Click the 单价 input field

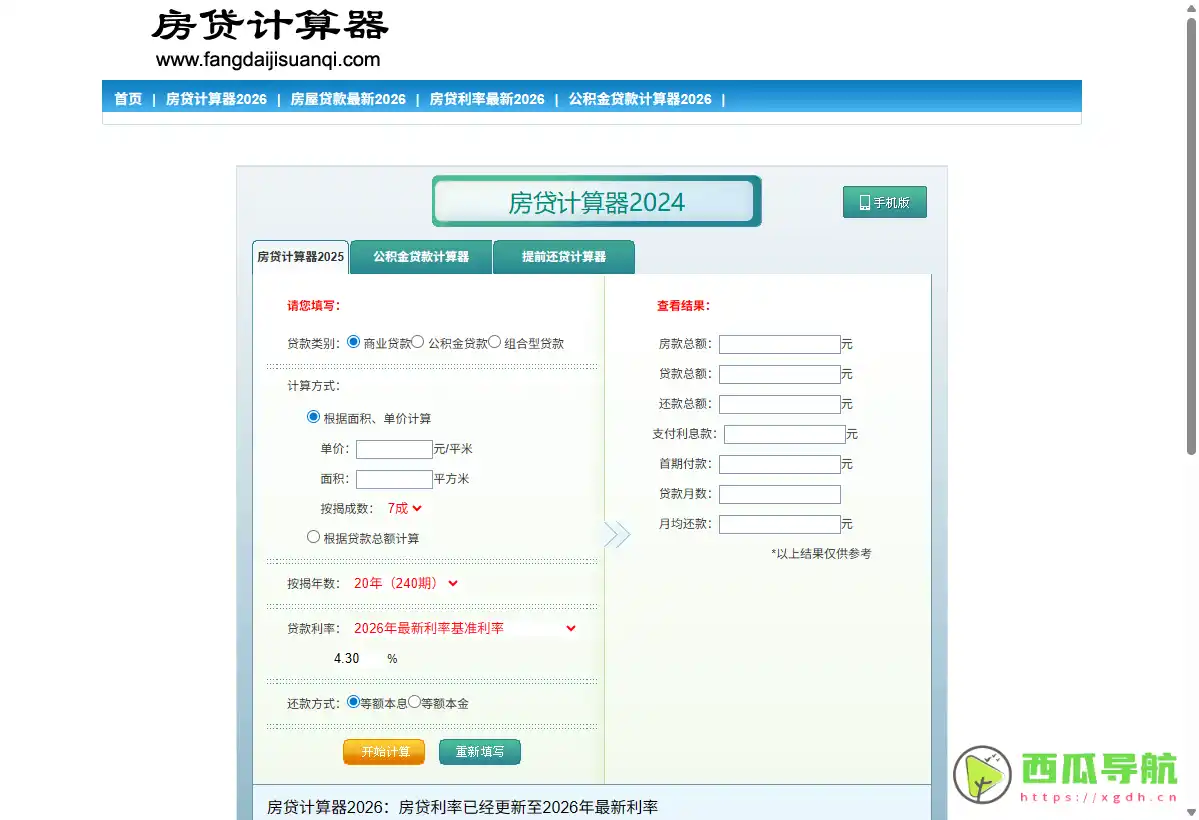(393, 449)
